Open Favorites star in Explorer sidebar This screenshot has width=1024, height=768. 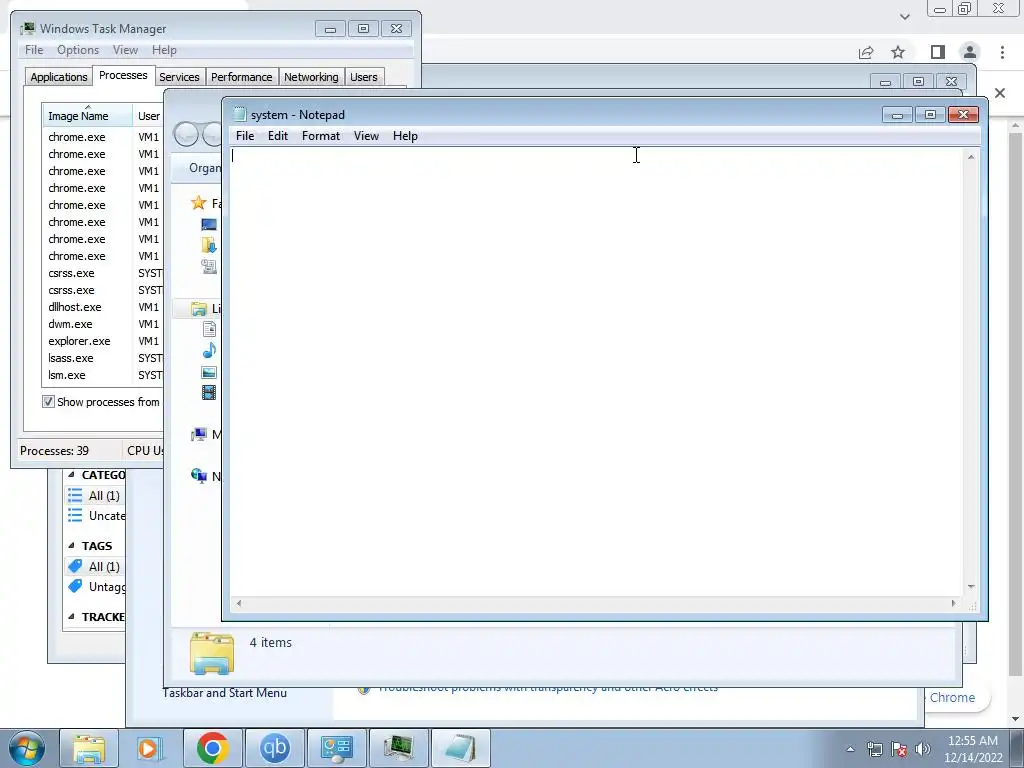pos(199,203)
